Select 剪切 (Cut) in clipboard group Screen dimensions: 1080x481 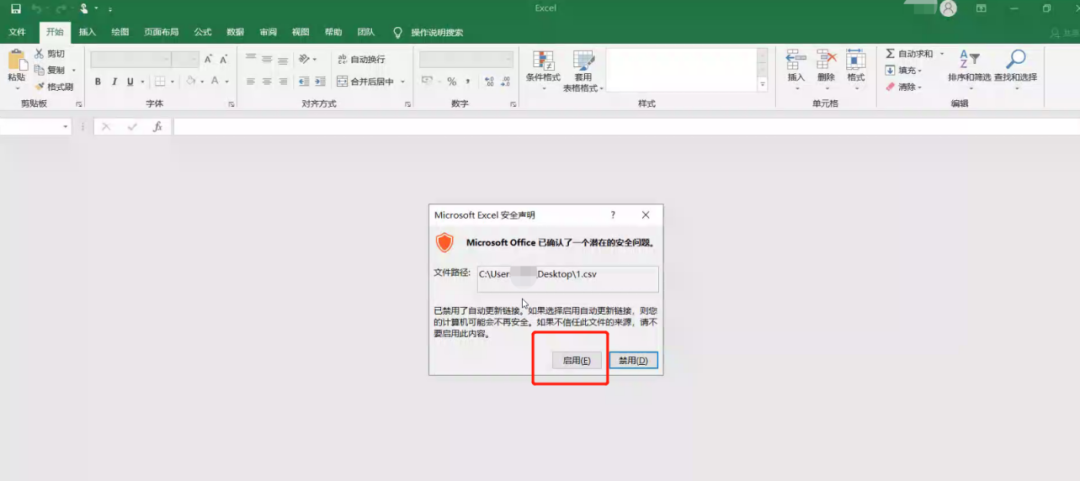pyautogui.click(x=50, y=54)
